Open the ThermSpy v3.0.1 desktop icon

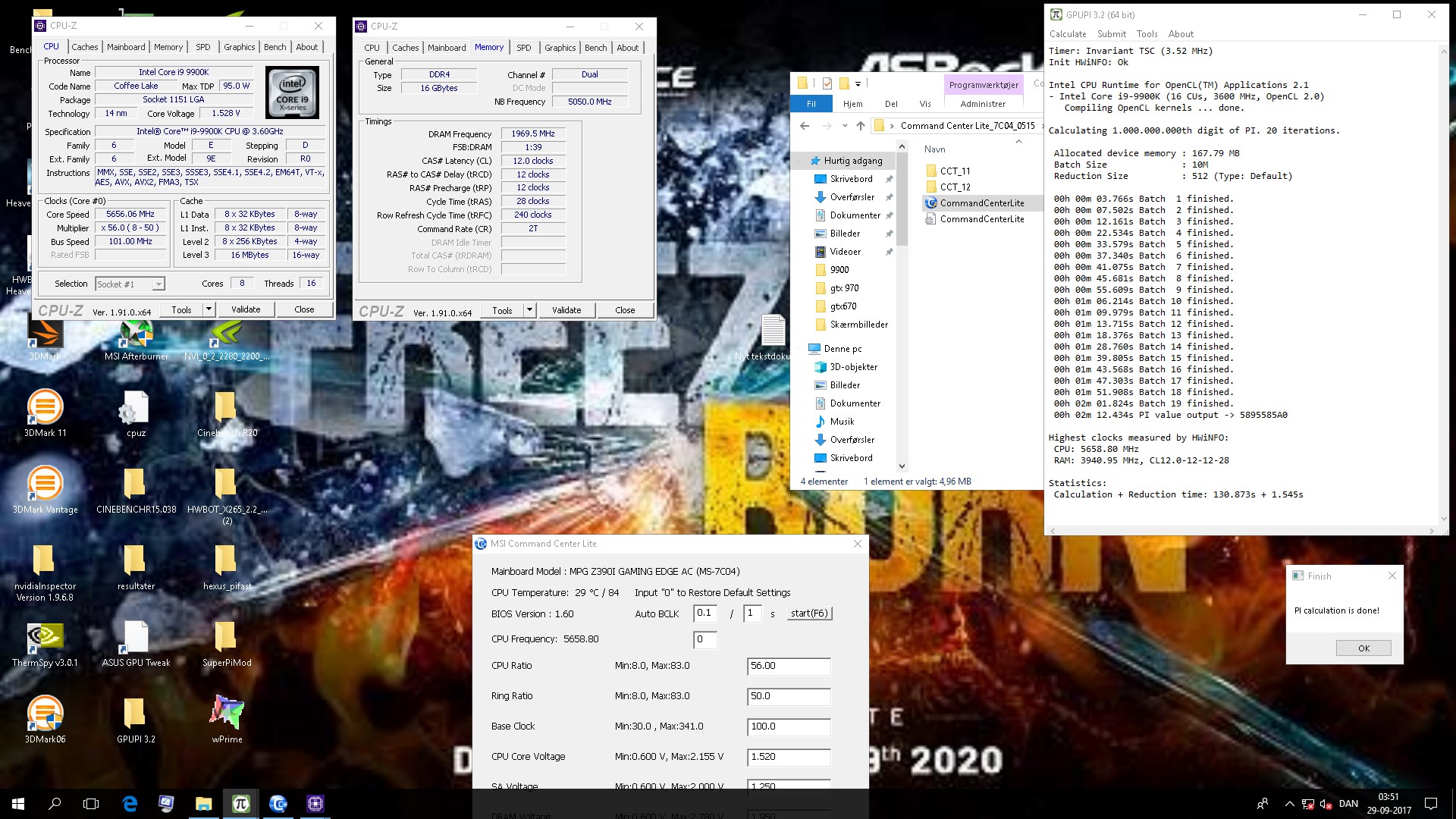pyautogui.click(x=45, y=643)
